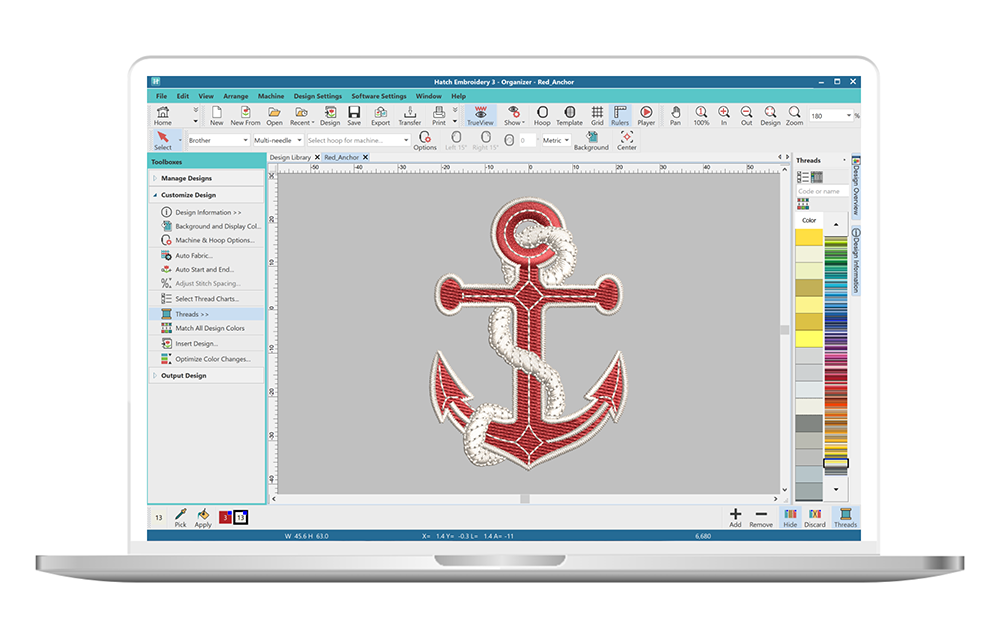The height and width of the screenshot is (638, 1000).
Task: Click Add thread color plus icon
Action: [735, 517]
